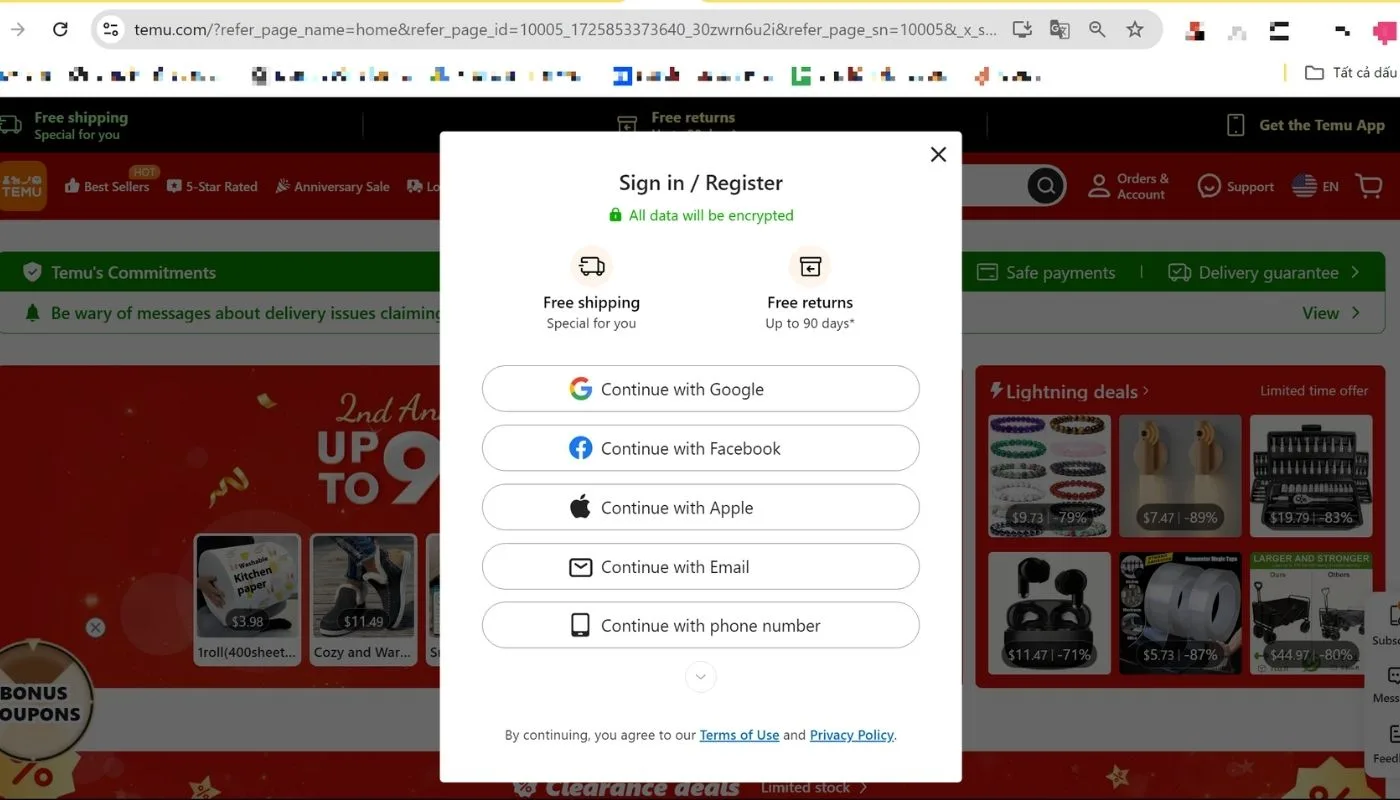Focus the browser address bar URL
The height and width of the screenshot is (800, 1400).
click(x=565, y=30)
